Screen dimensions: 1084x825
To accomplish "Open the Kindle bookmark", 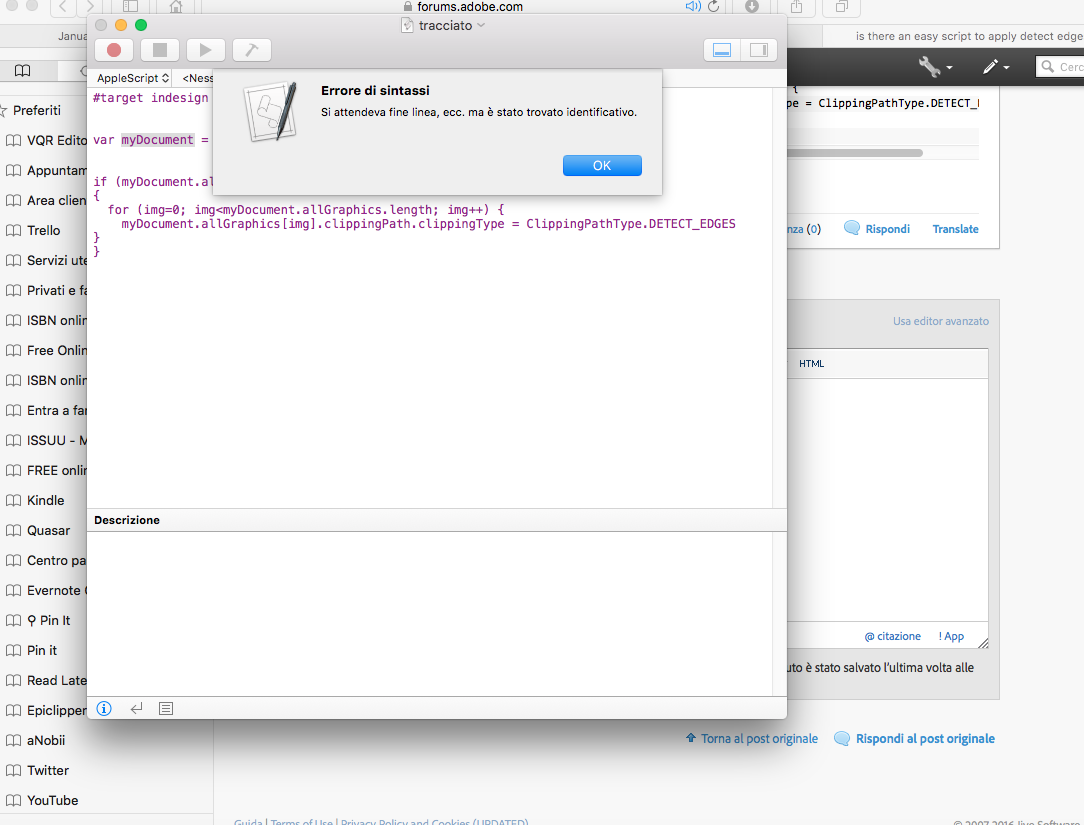I will pos(35,500).
